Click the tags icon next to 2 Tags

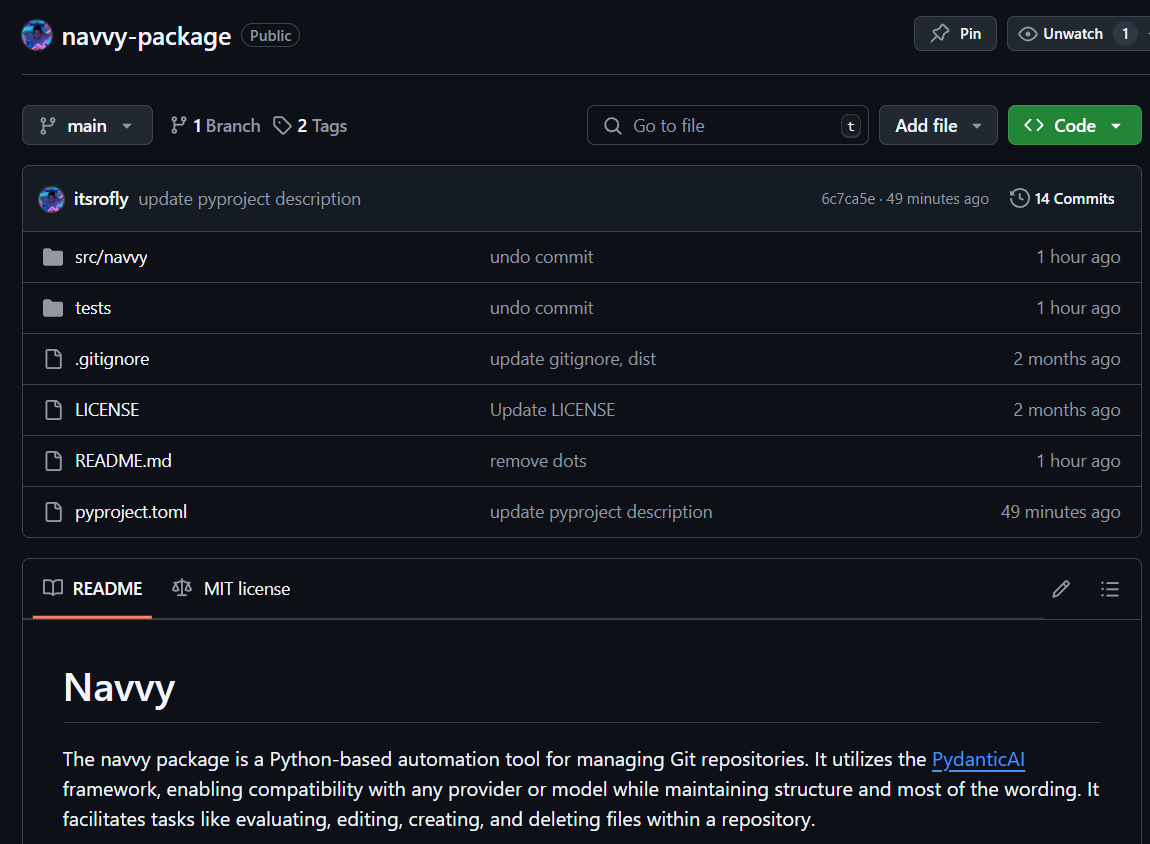pyautogui.click(x=283, y=126)
